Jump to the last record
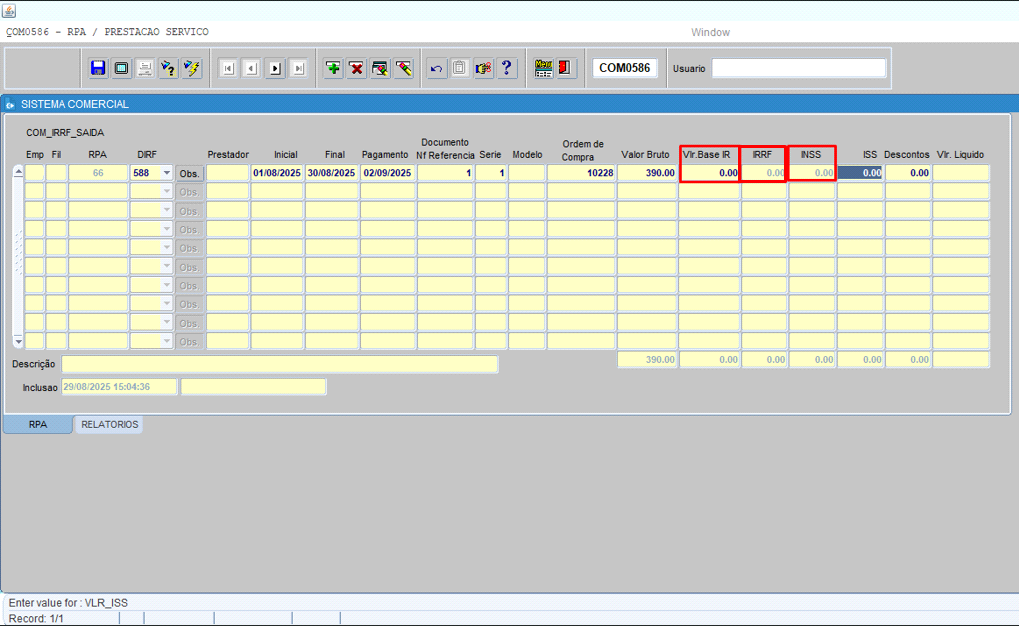The height and width of the screenshot is (626, 1019). 298,68
